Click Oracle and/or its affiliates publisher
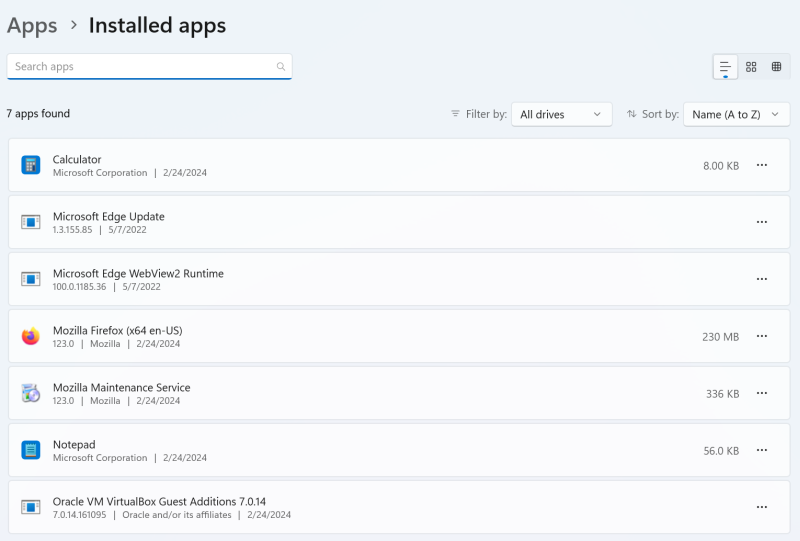The height and width of the screenshot is (541, 800). [177, 515]
